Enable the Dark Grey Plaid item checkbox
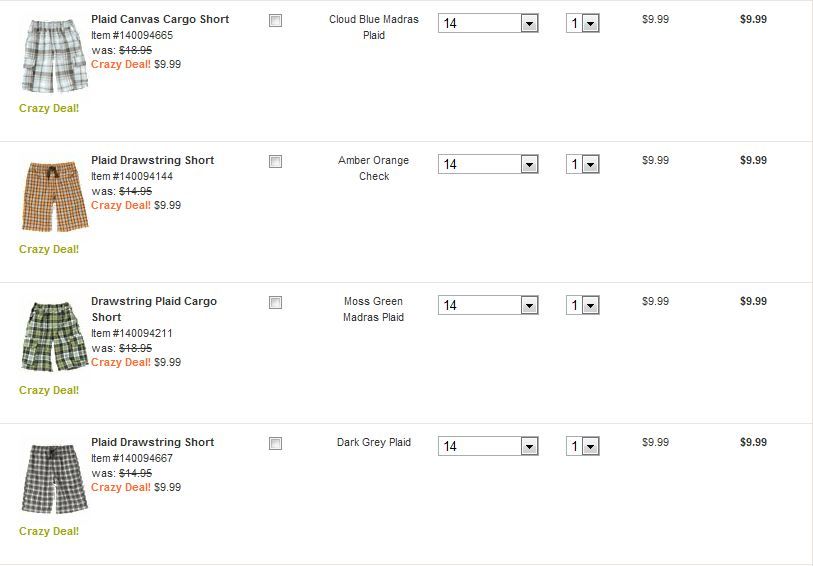 pyautogui.click(x=276, y=444)
